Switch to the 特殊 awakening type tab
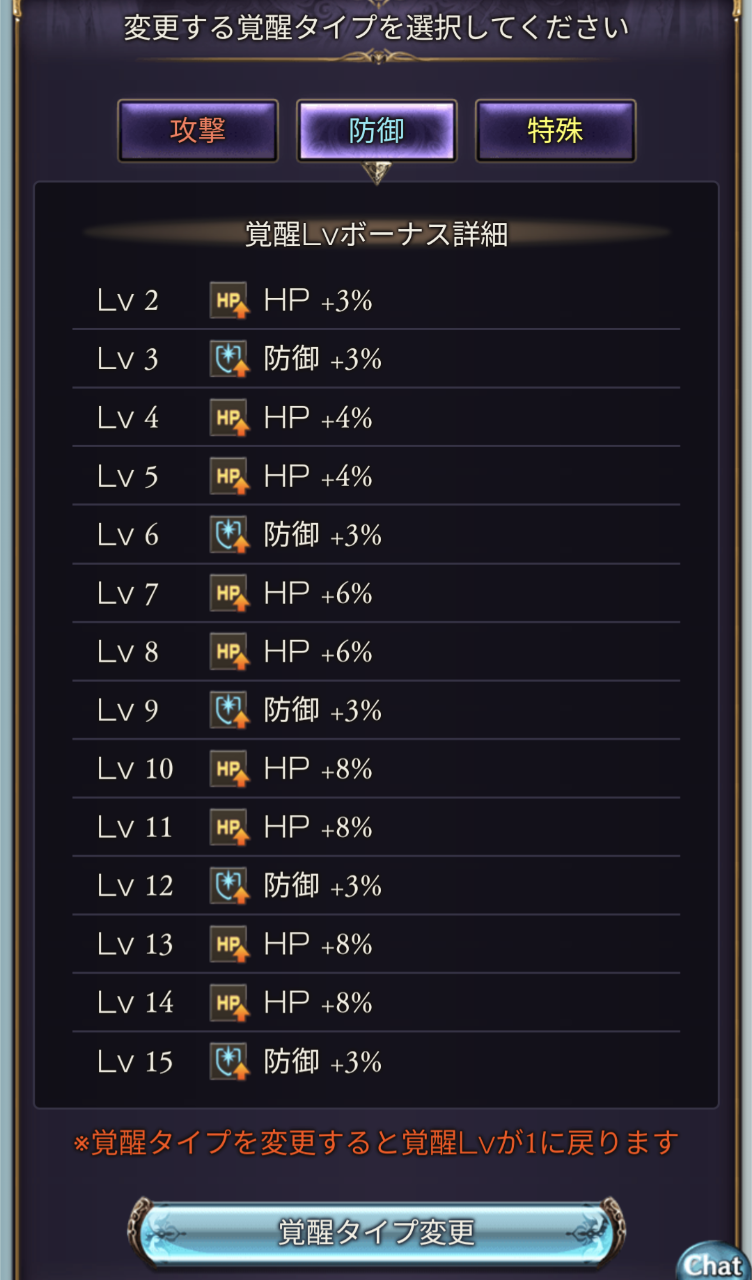The width and height of the screenshot is (752, 1280). click(x=555, y=131)
